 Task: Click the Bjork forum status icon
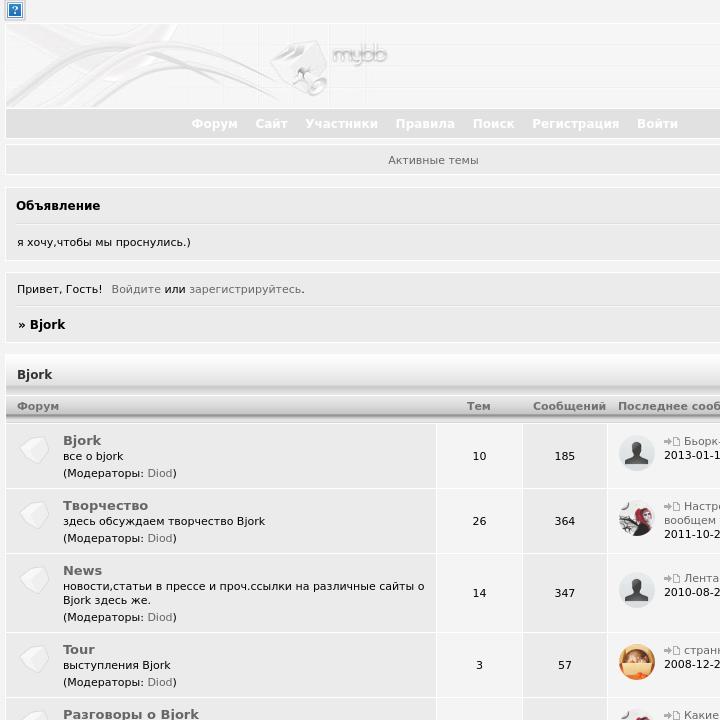pos(35,450)
